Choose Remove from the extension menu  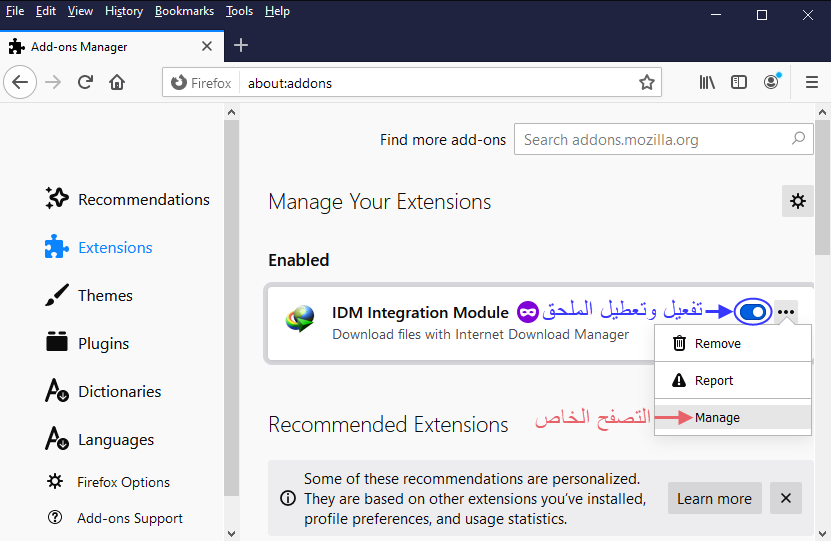733,343
